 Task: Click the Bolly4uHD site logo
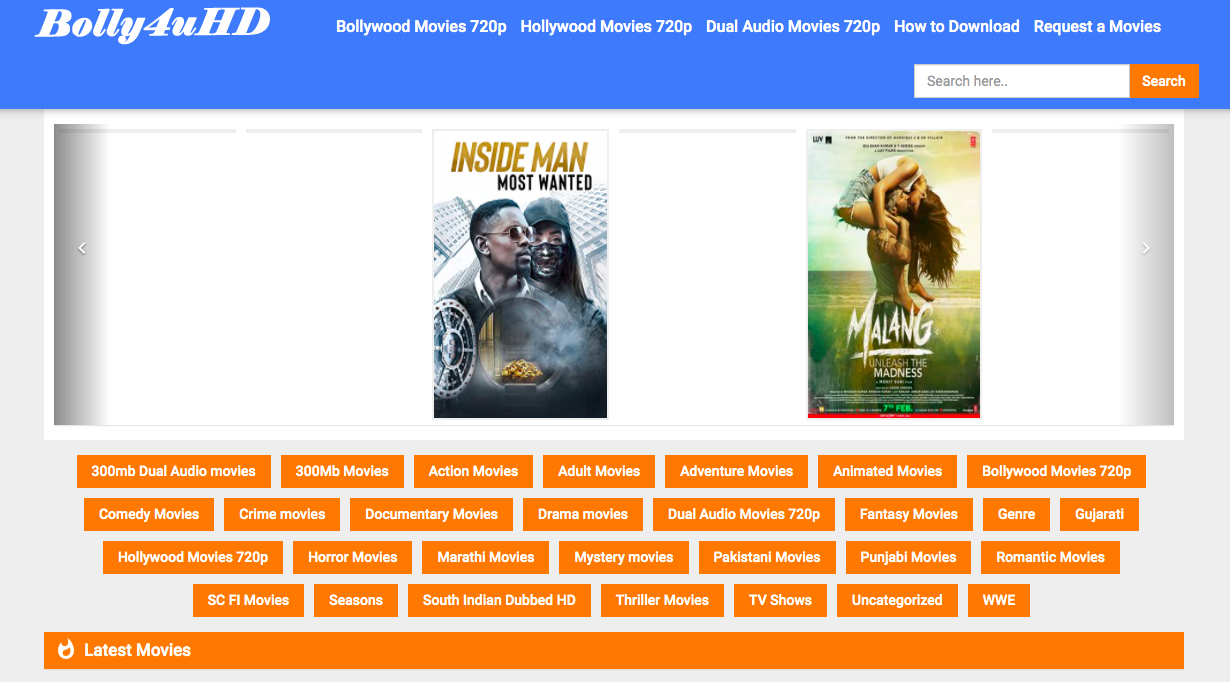coord(152,24)
